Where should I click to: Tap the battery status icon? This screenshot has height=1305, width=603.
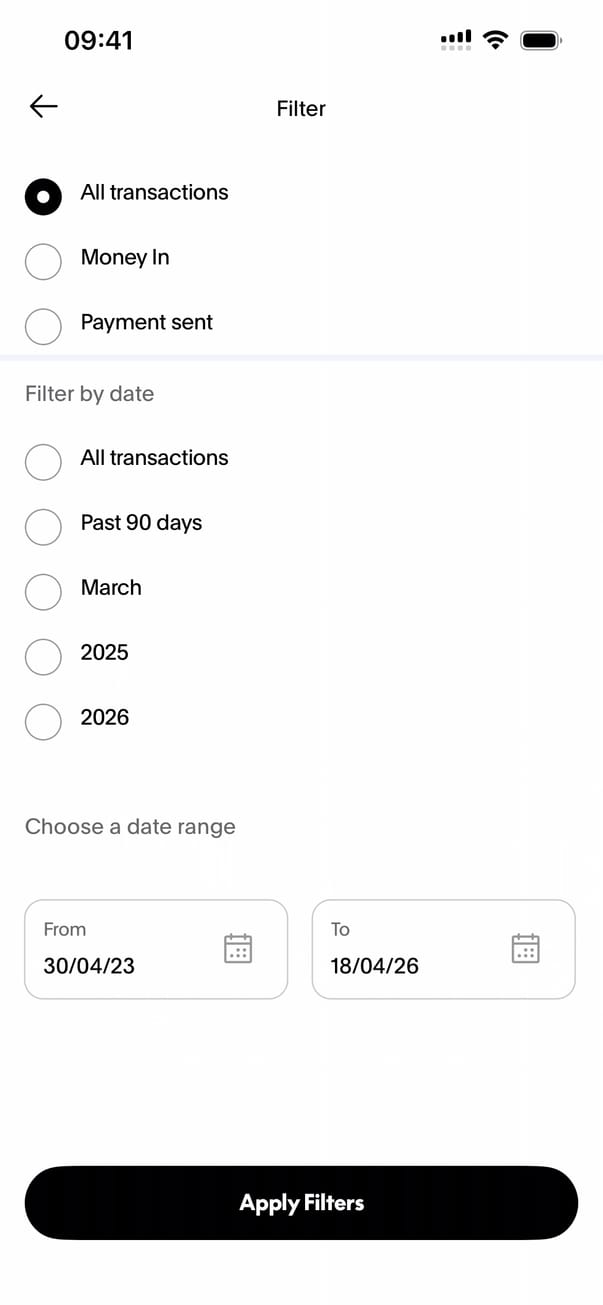[x=541, y=40]
